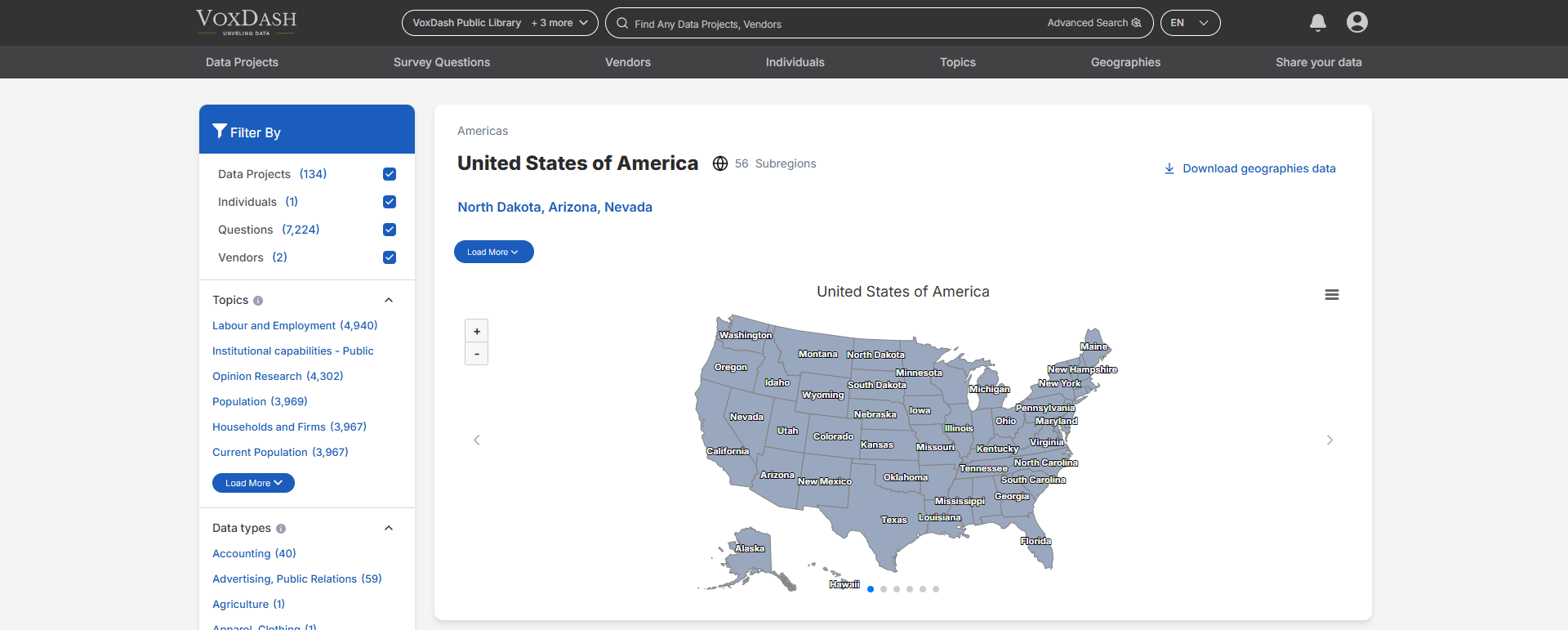Screen dimensions: 1568x630
Task: Click the VoxDash logo
Action: coord(246,22)
